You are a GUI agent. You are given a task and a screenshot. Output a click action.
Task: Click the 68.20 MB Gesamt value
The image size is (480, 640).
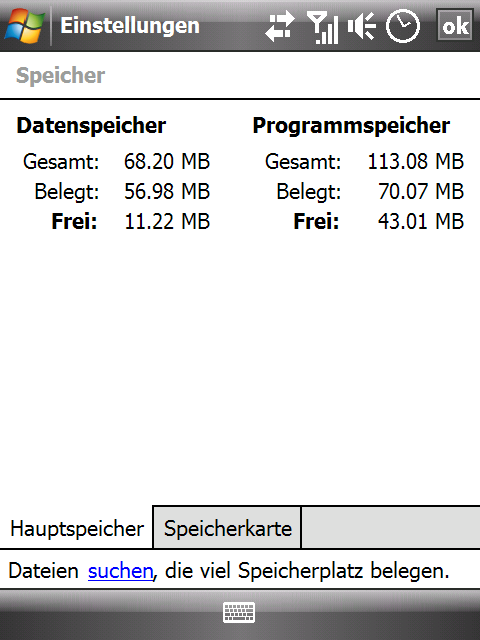click(x=167, y=161)
